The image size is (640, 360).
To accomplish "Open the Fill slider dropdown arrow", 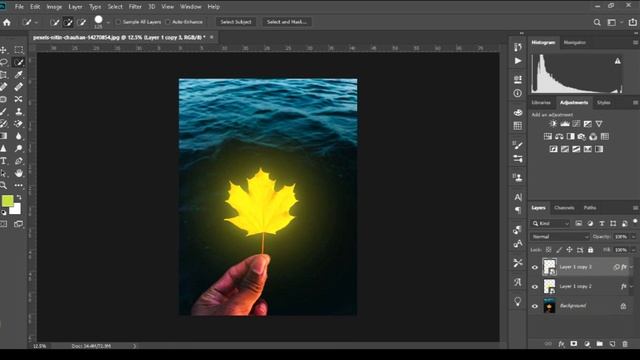I will [633, 250].
